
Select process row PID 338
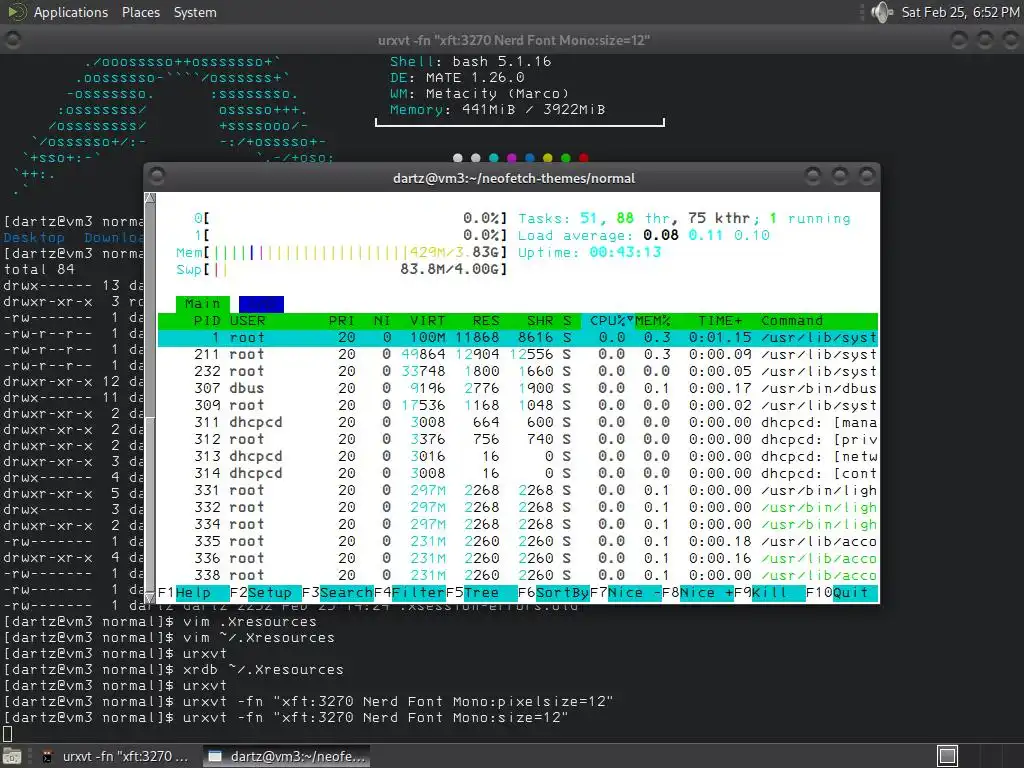point(517,575)
